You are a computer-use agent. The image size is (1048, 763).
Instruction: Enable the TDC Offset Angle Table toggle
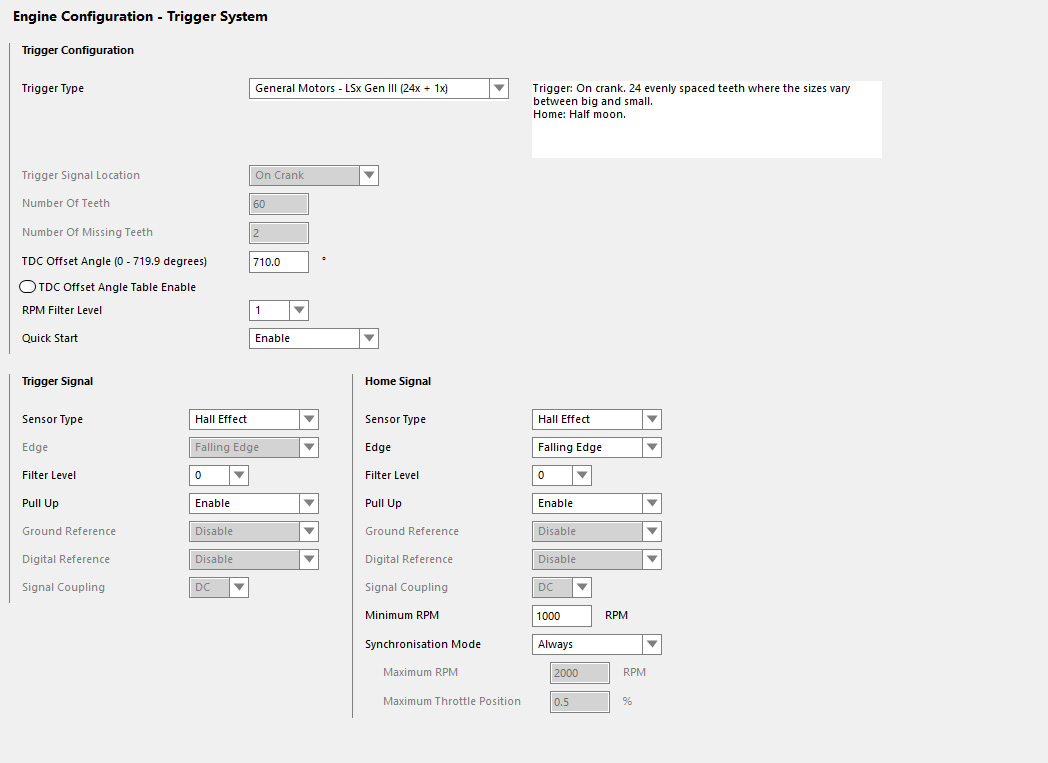tap(28, 287)
